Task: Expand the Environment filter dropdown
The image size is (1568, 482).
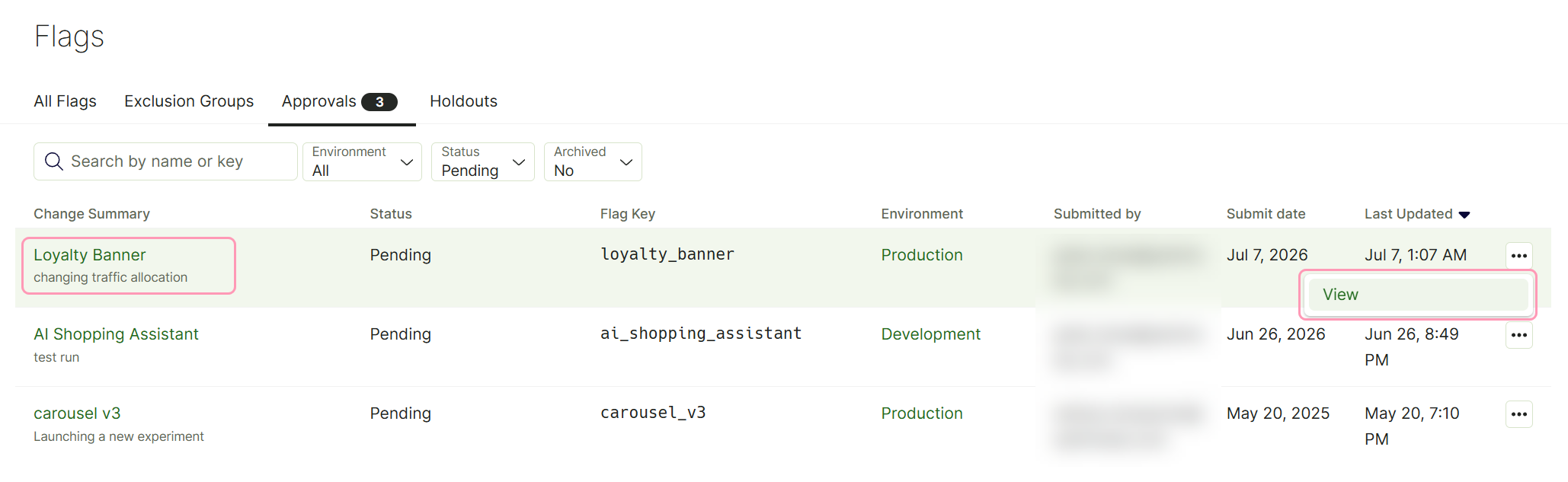Action: 362,161
